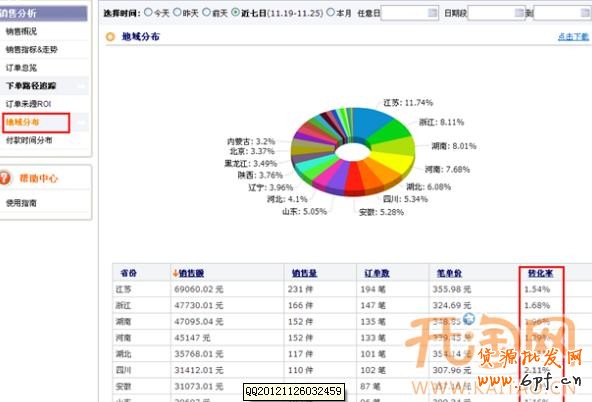
Task: Select the 前天 radio button
Action: [x=206, y=12]
